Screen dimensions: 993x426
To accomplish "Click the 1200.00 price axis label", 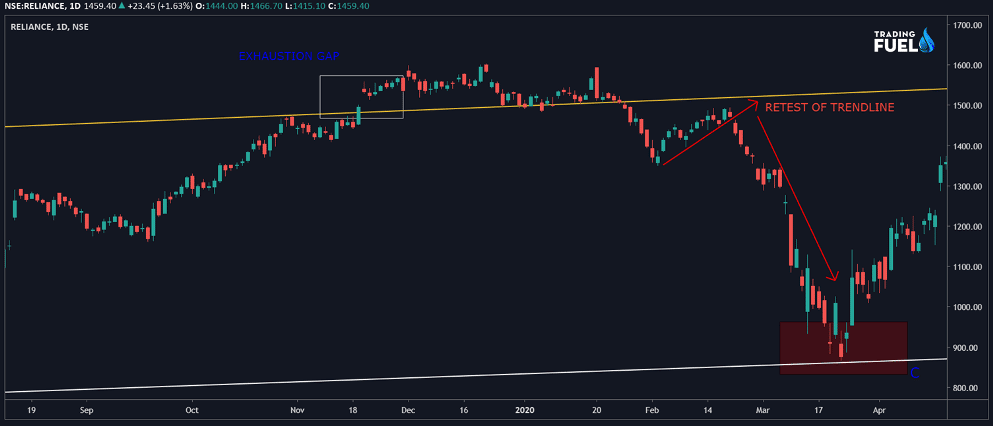I will point(969,227).
